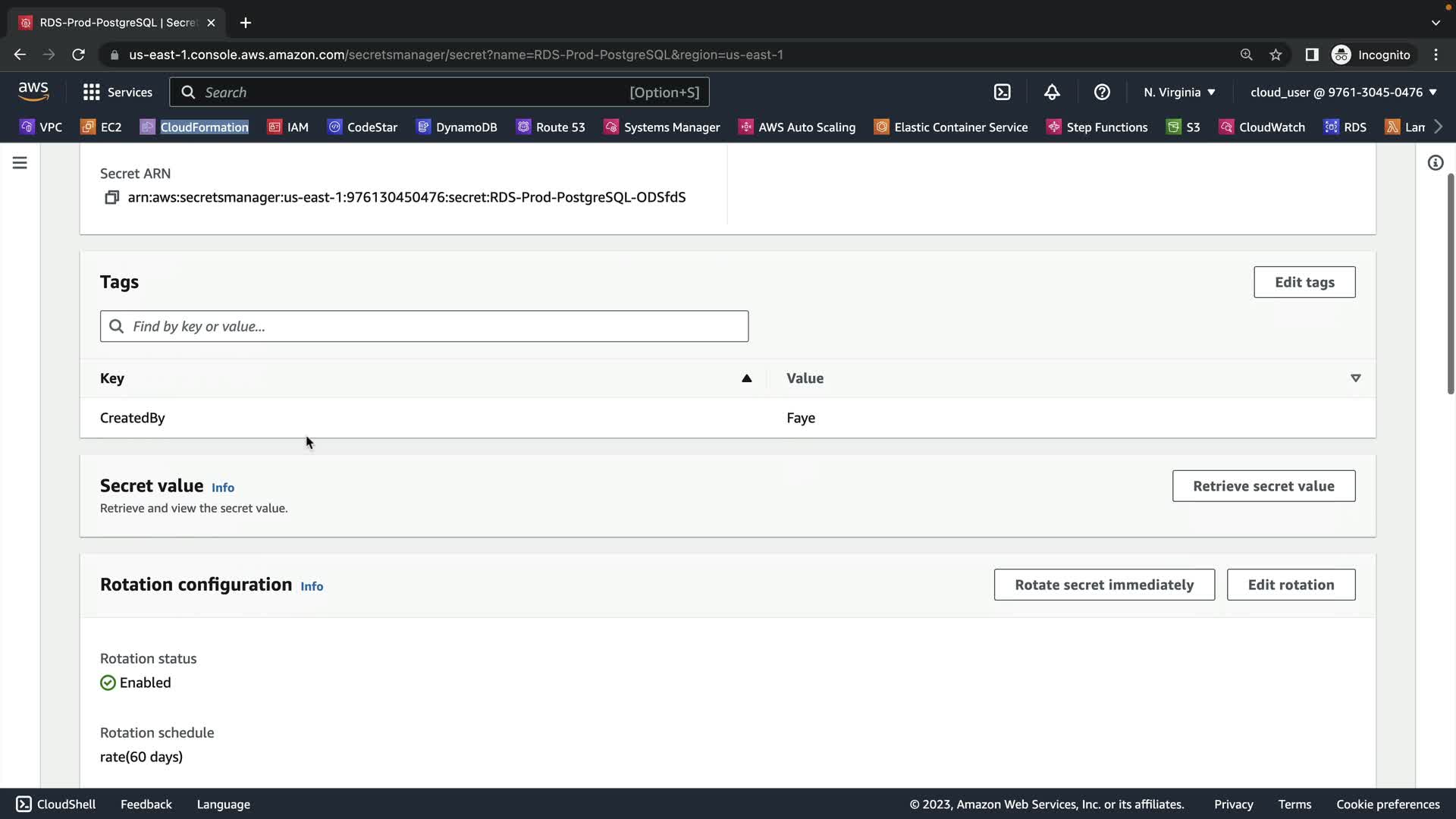Click Retrieve secret value button
The height and width of the screenshot is (819, 1456).
(x=1263, y=486)
